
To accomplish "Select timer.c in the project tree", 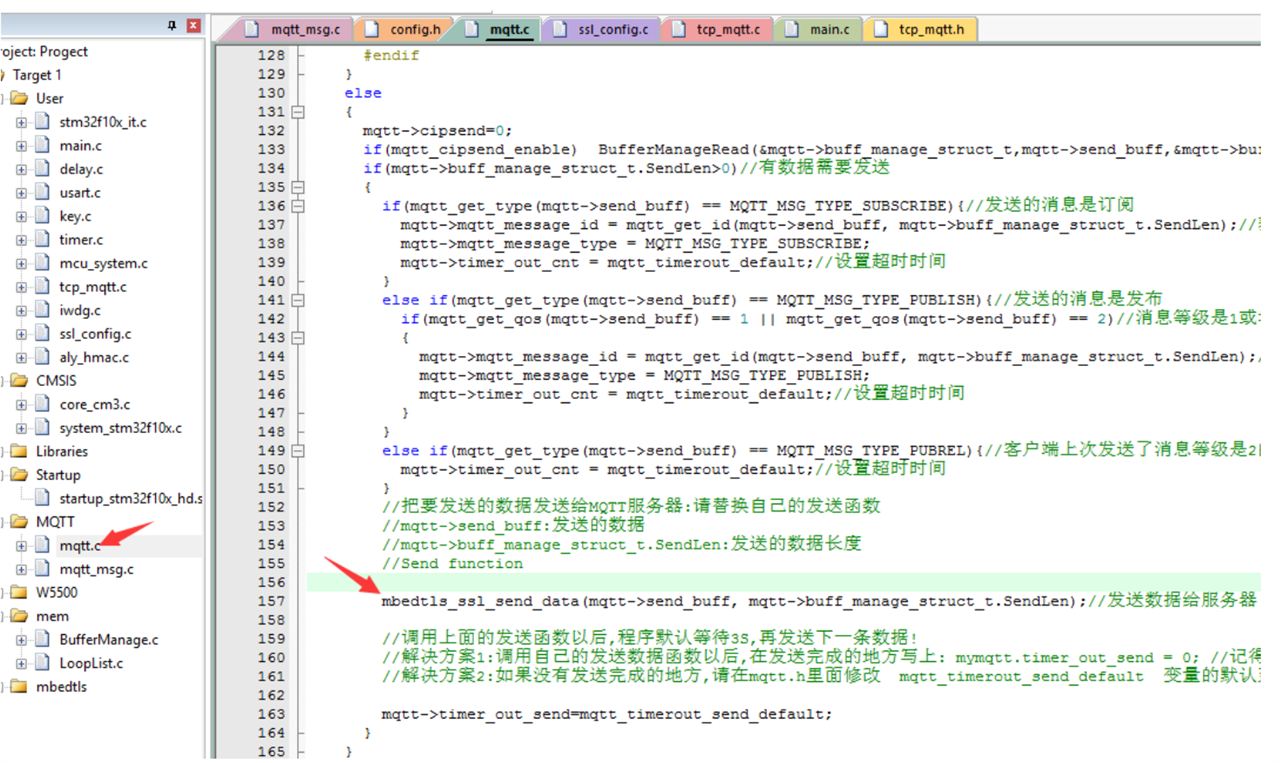I will point(81,240).
